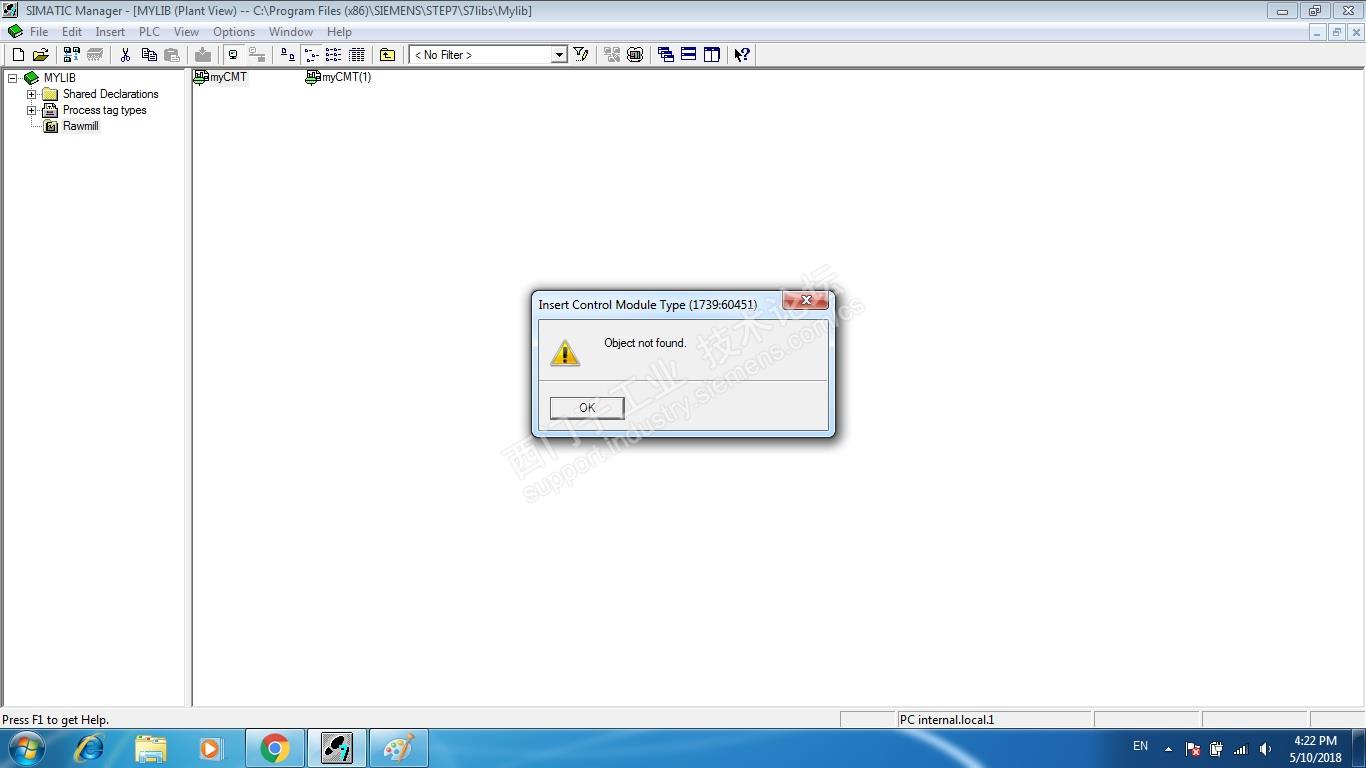Open Windows Media Player from taskbar
The image size is (1366, 768).
[212, 748]
